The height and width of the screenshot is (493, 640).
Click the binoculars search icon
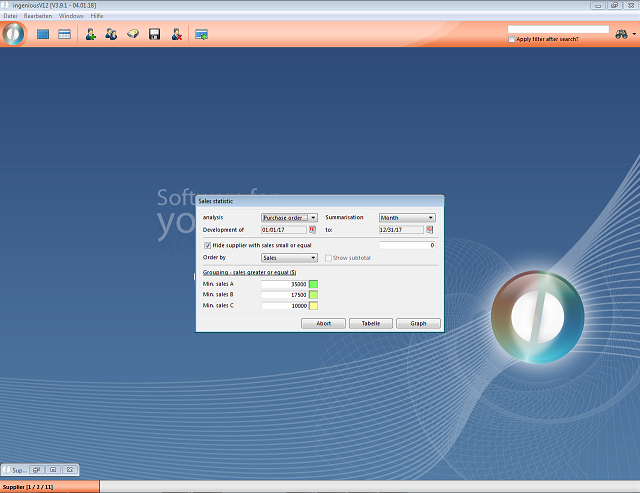(x=621, y=35)
